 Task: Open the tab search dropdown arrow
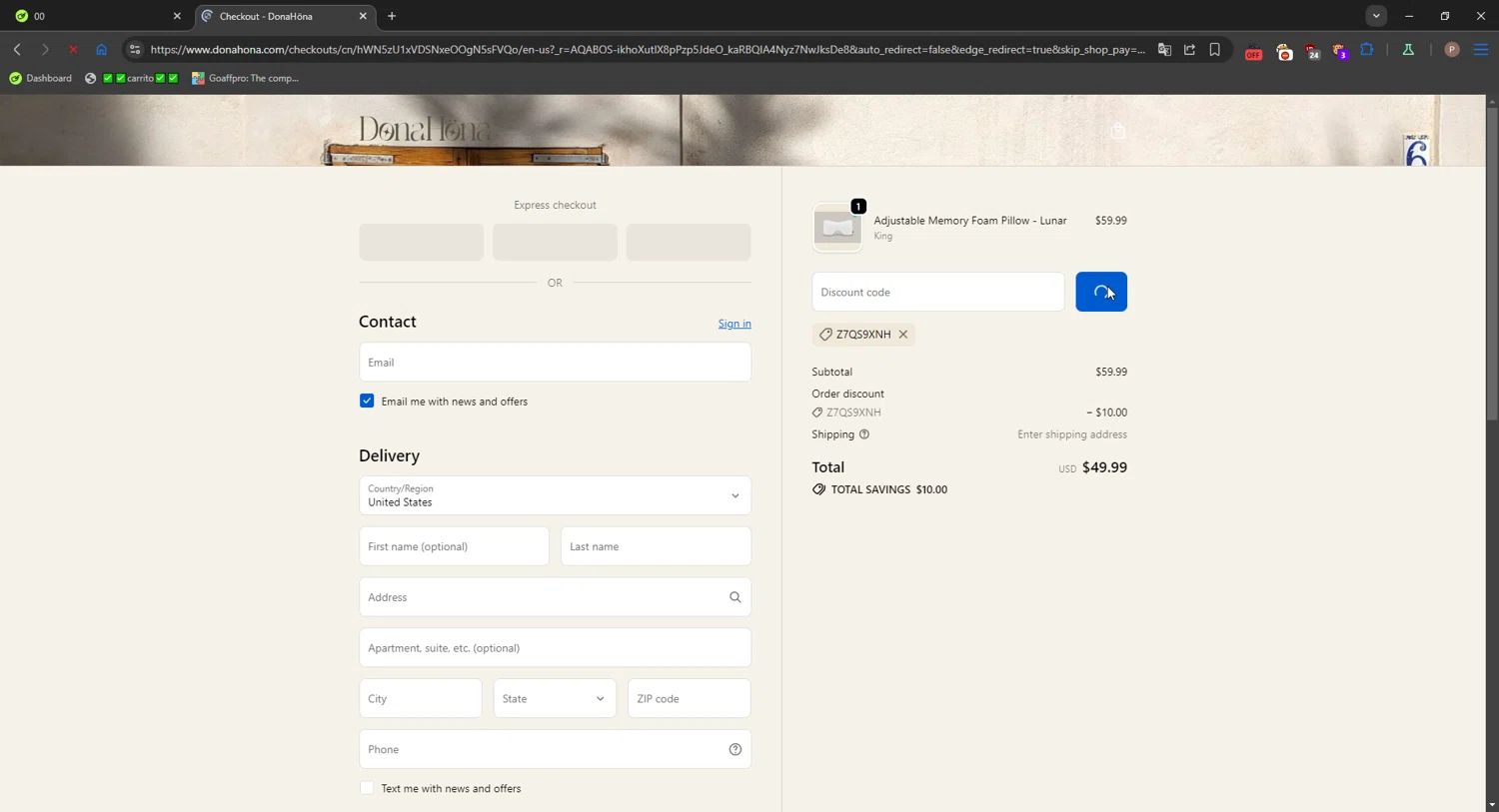pos(1376,16)
